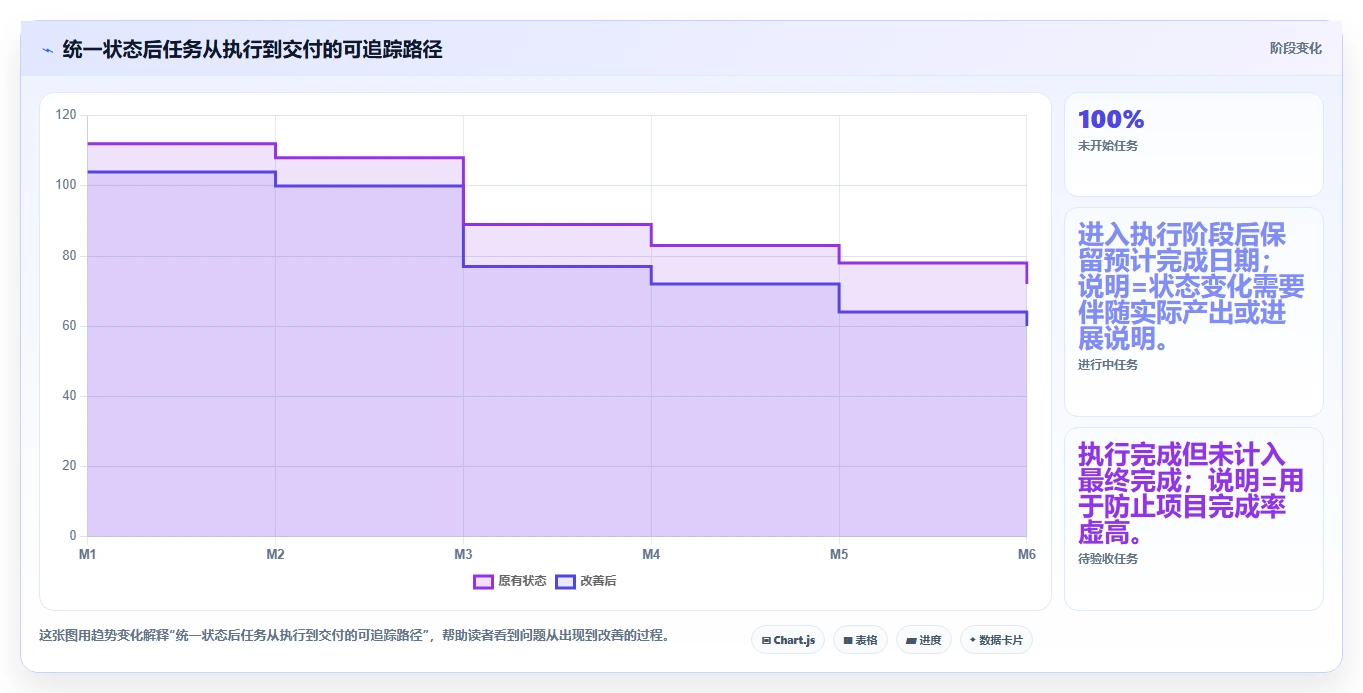
Task: Click the 阶段变化 label in header
Action: pos(1296,48)
